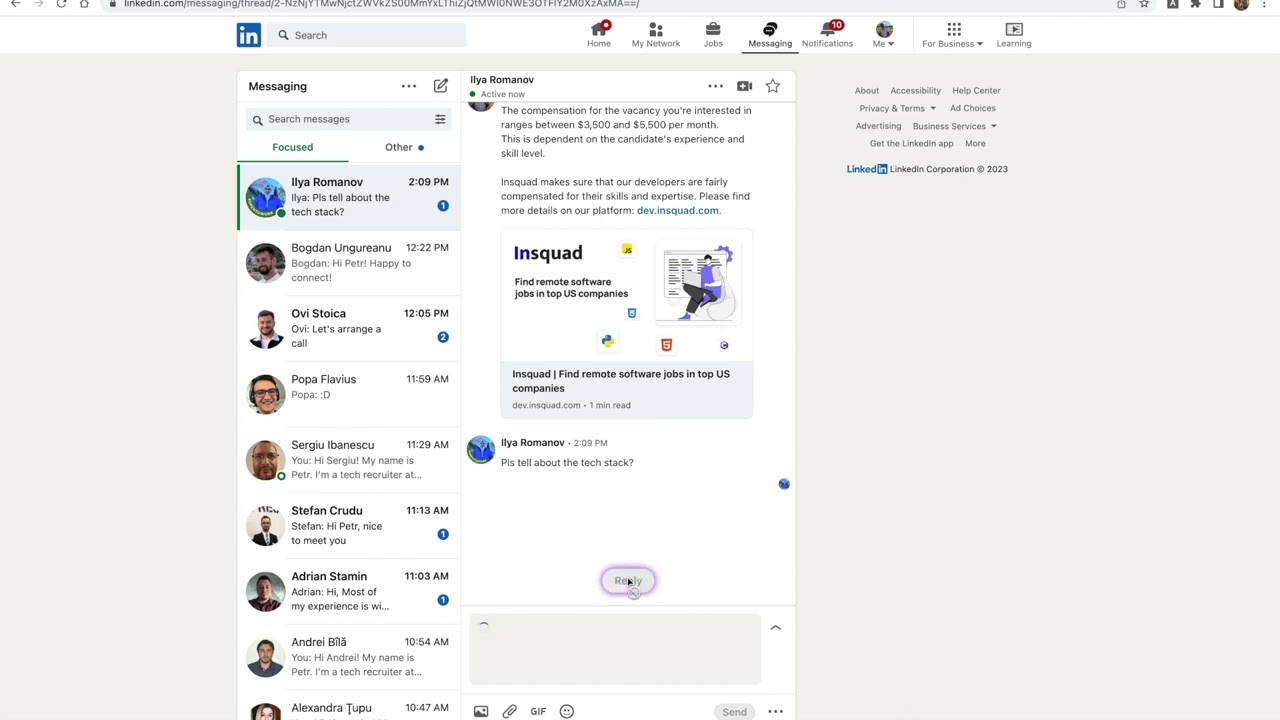
Task: Open the Learning section
Action: point(1014,34)
